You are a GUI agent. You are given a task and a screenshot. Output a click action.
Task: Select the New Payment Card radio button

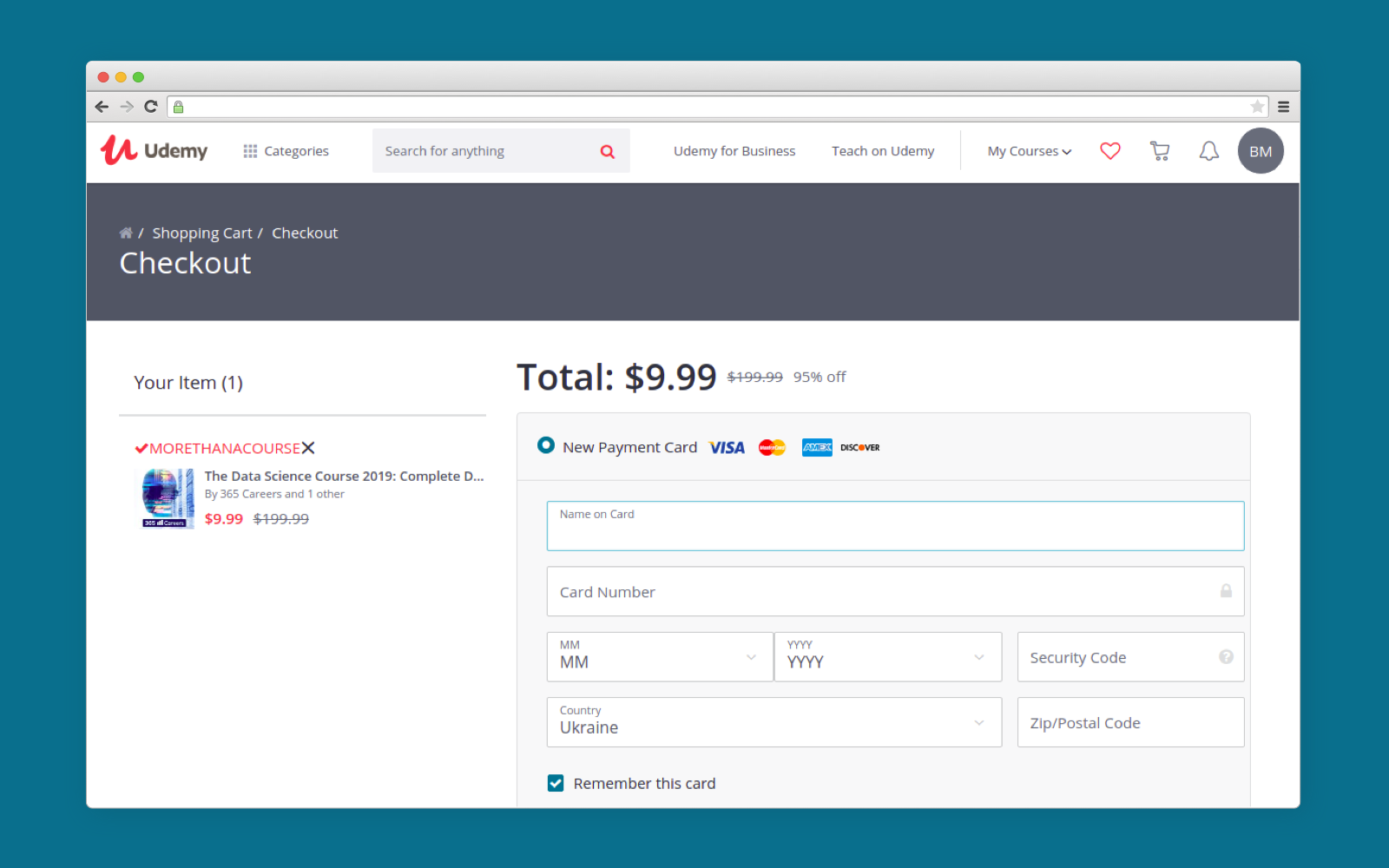point(546,445)
